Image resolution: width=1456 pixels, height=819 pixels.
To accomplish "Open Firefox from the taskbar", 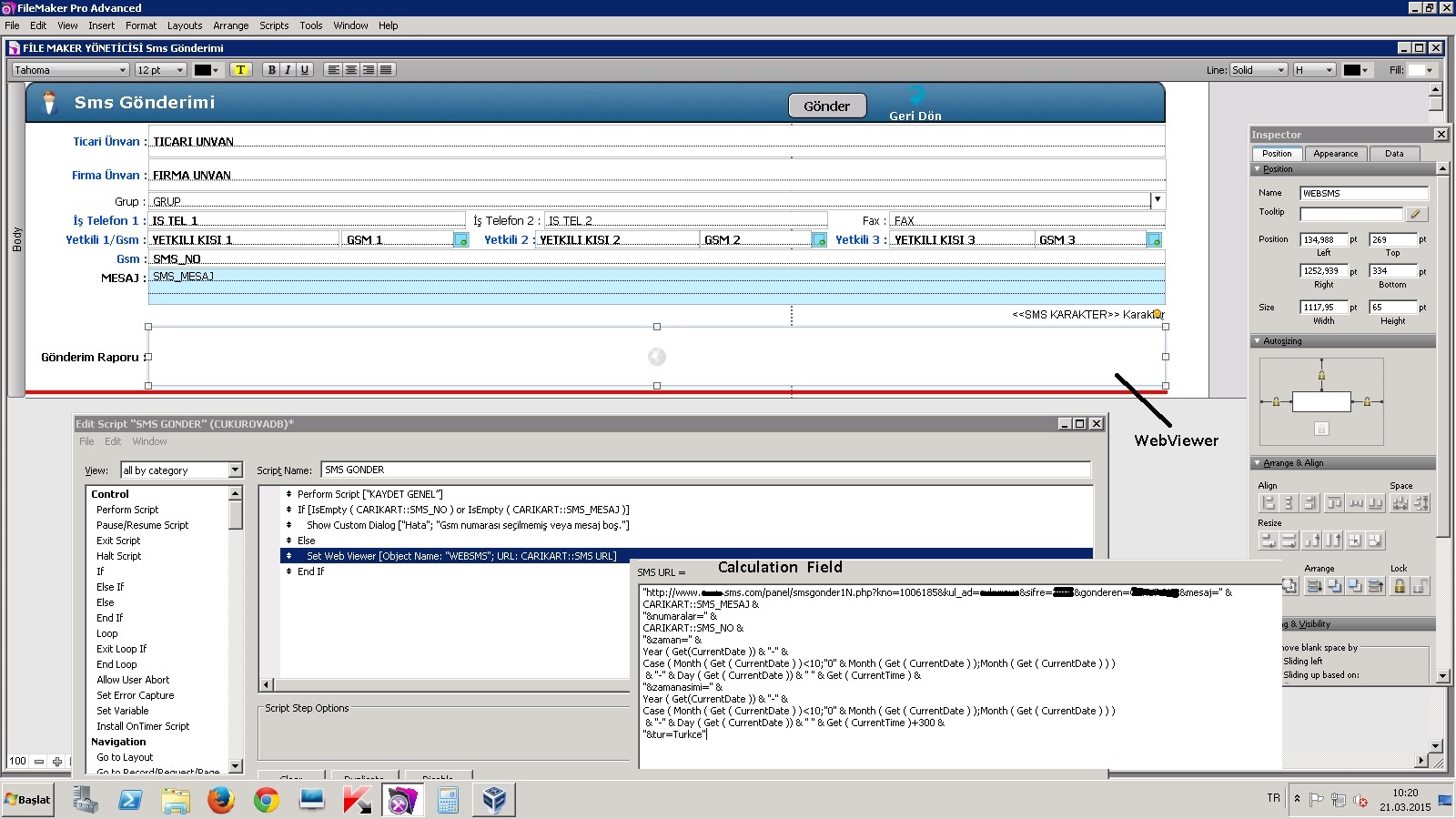I will [x=221, y=800].
